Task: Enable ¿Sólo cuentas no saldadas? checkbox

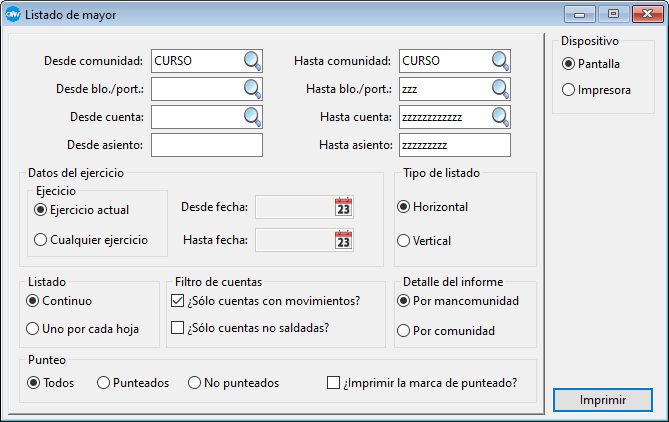Action: click(178, 328)
